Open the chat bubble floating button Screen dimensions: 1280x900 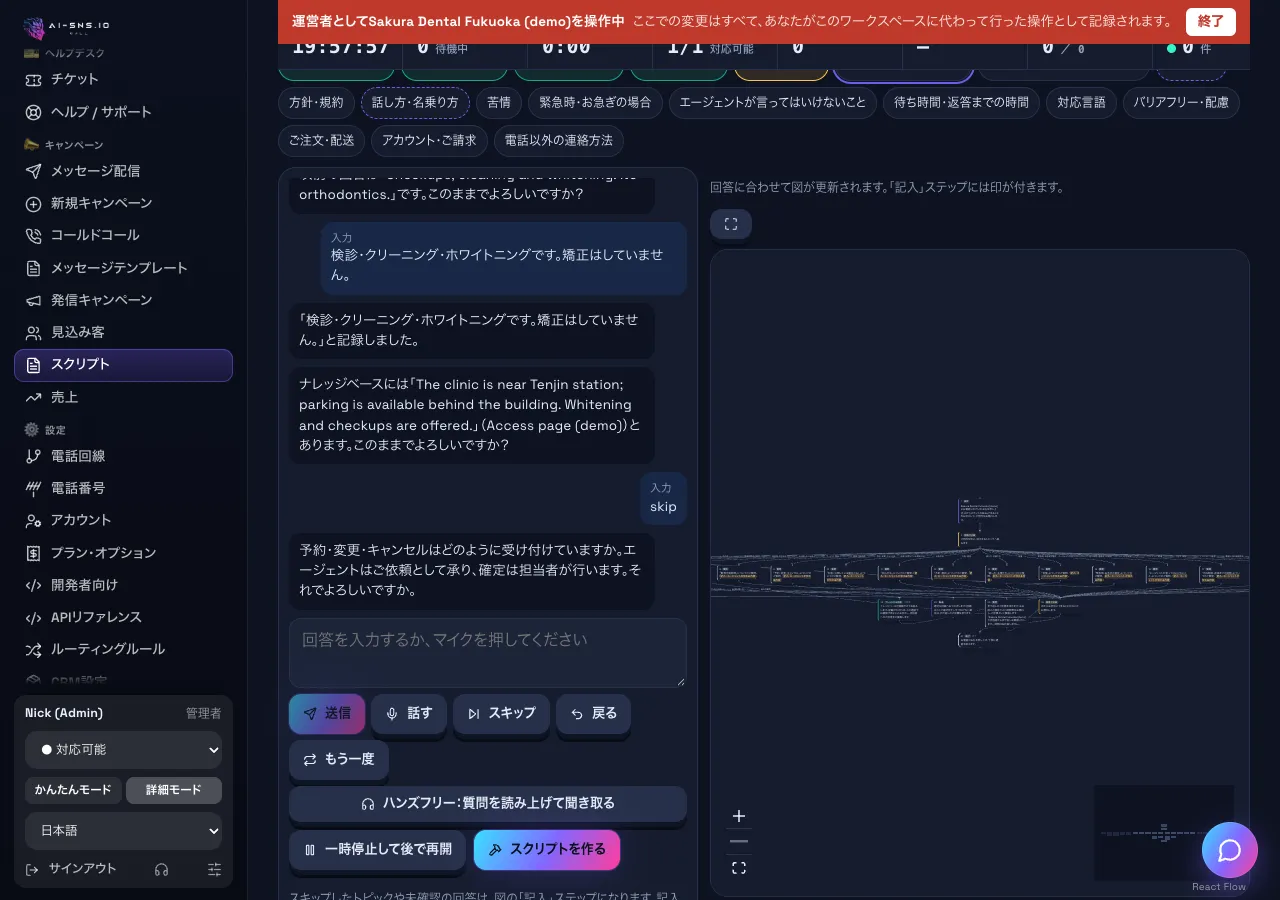1230,850
